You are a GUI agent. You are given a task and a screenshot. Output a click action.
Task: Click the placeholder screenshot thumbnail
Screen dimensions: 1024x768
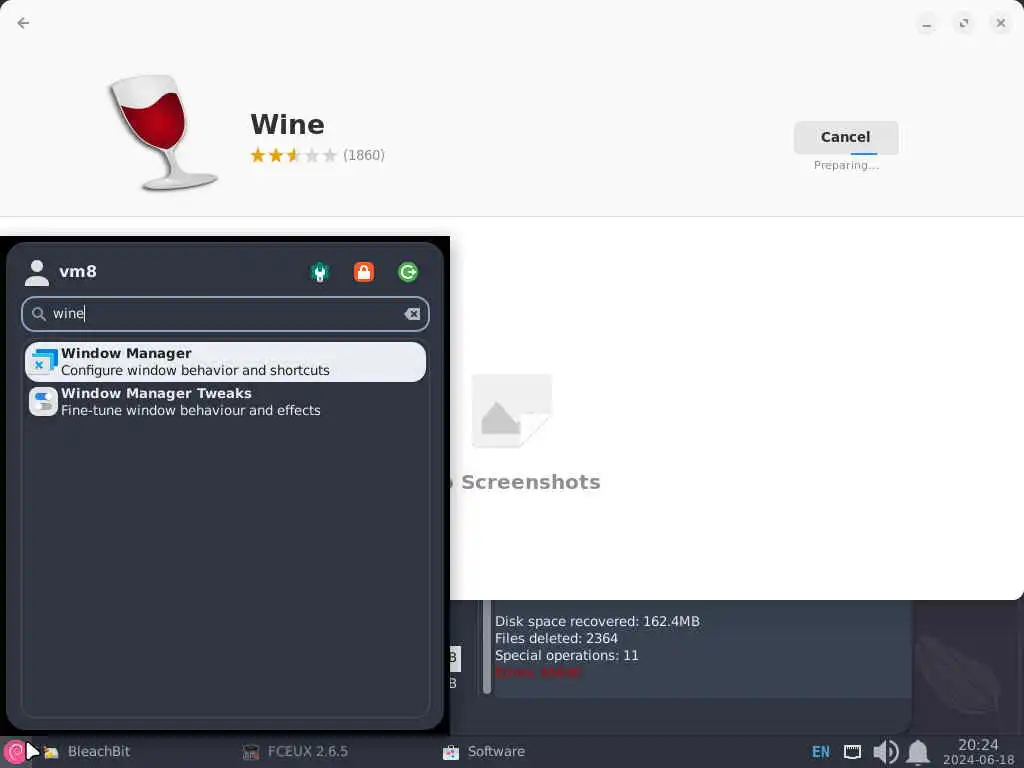click(511, 411)
